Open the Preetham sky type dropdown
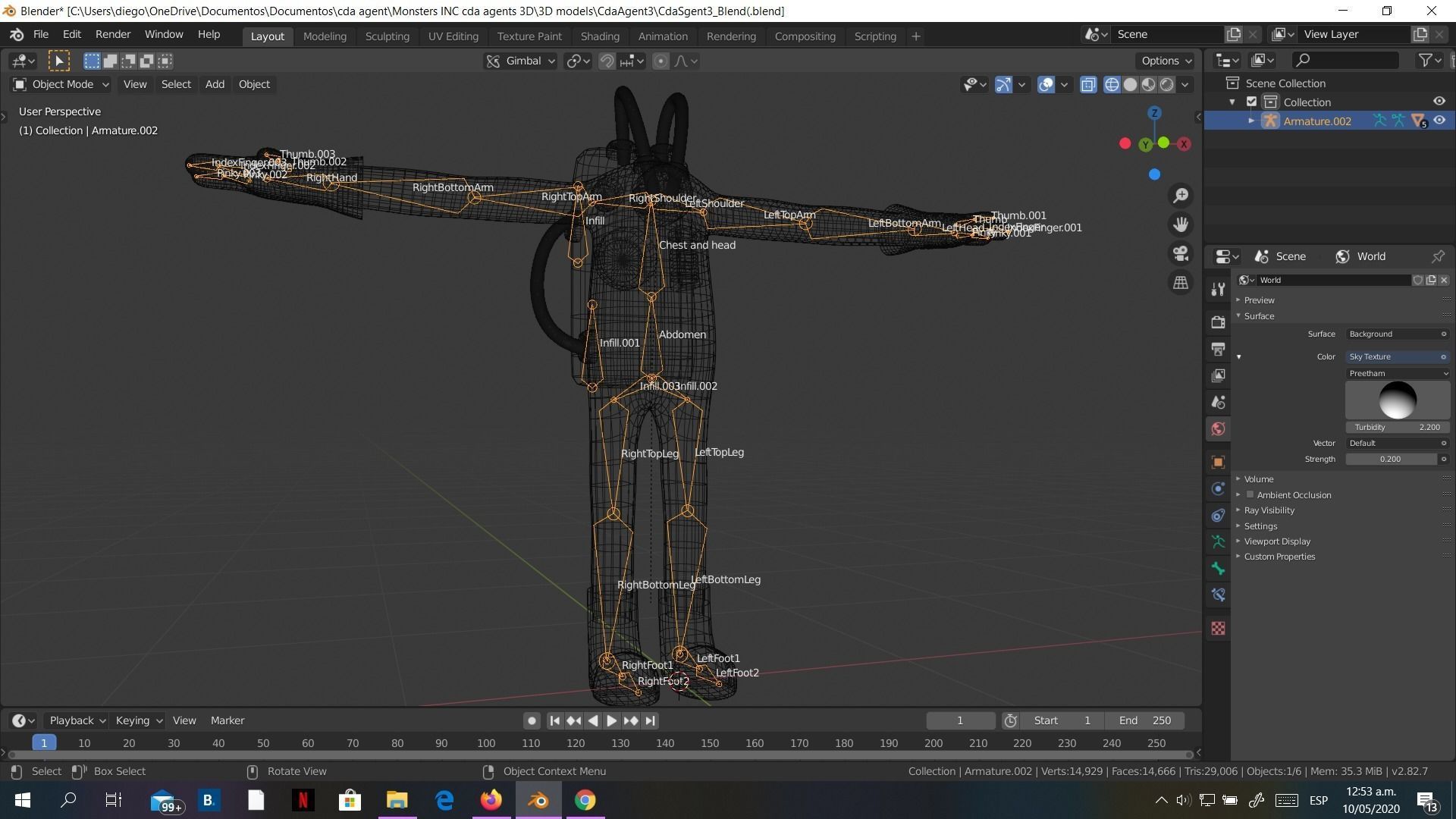The width and height of the screenshot is (1456, 819). tap(1398, 373)
